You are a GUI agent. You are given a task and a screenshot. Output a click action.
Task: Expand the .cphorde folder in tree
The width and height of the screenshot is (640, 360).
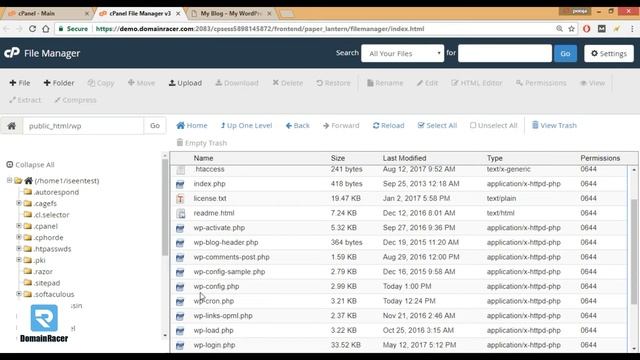(19, 237)
